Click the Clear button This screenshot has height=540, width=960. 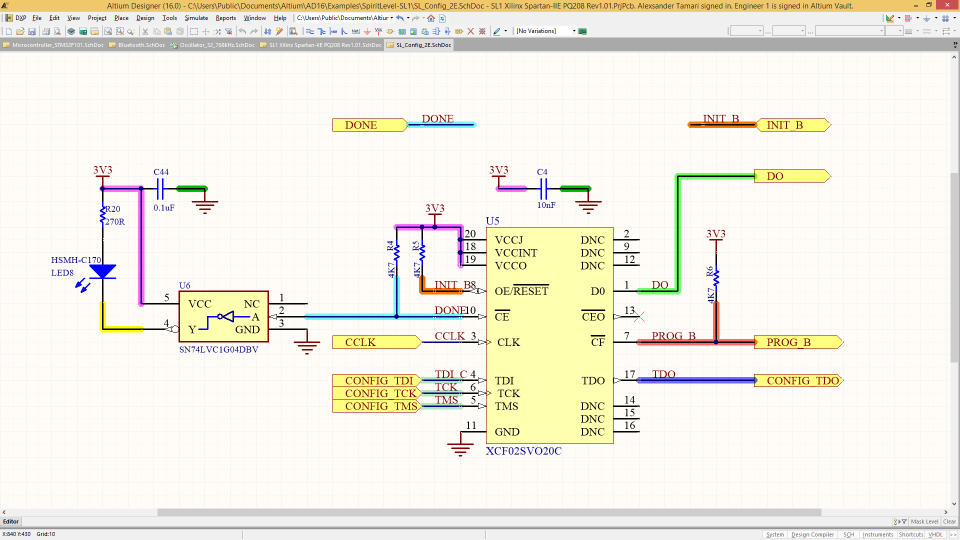click(x=949, y=522)
